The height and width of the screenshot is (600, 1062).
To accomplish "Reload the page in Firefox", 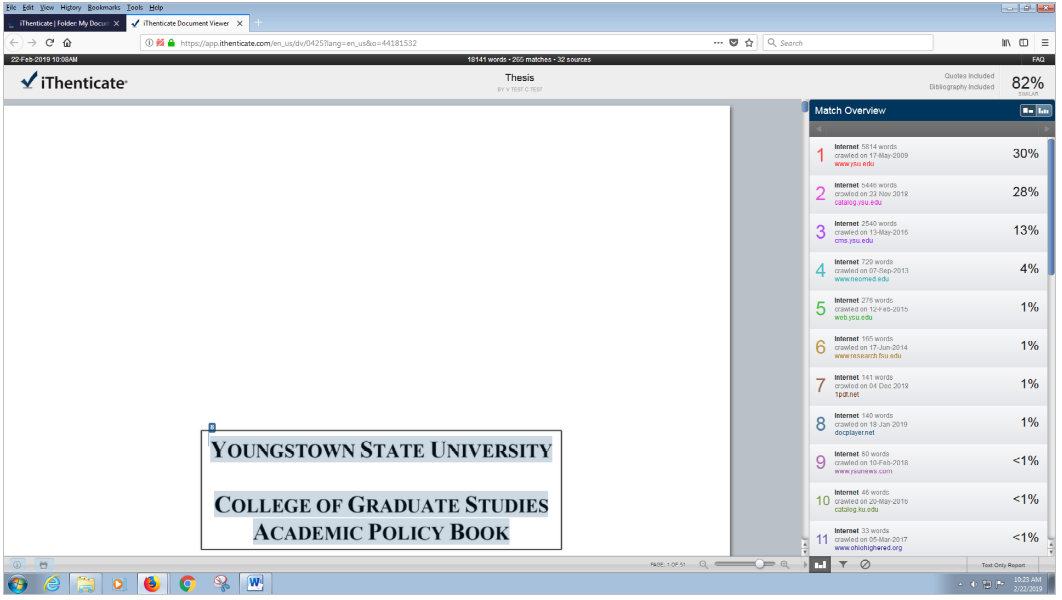I will 49,43.
